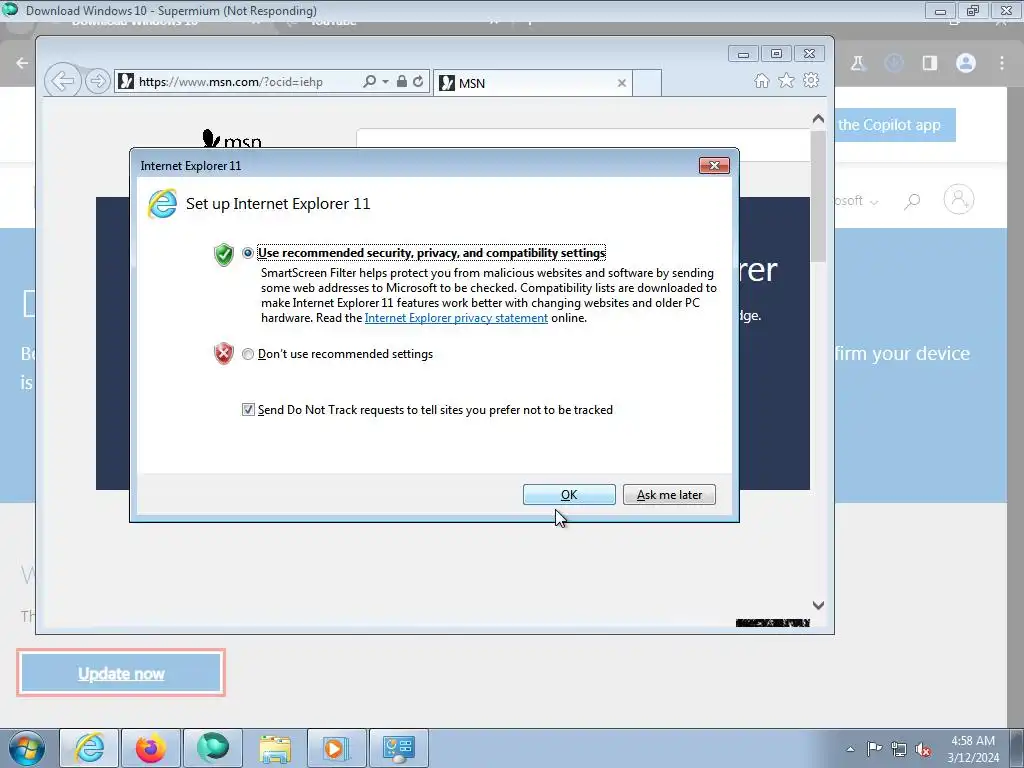Open Supermium profile avatar icon
Viewport: 1024px width, 768px height.
[x=966, y=63]
